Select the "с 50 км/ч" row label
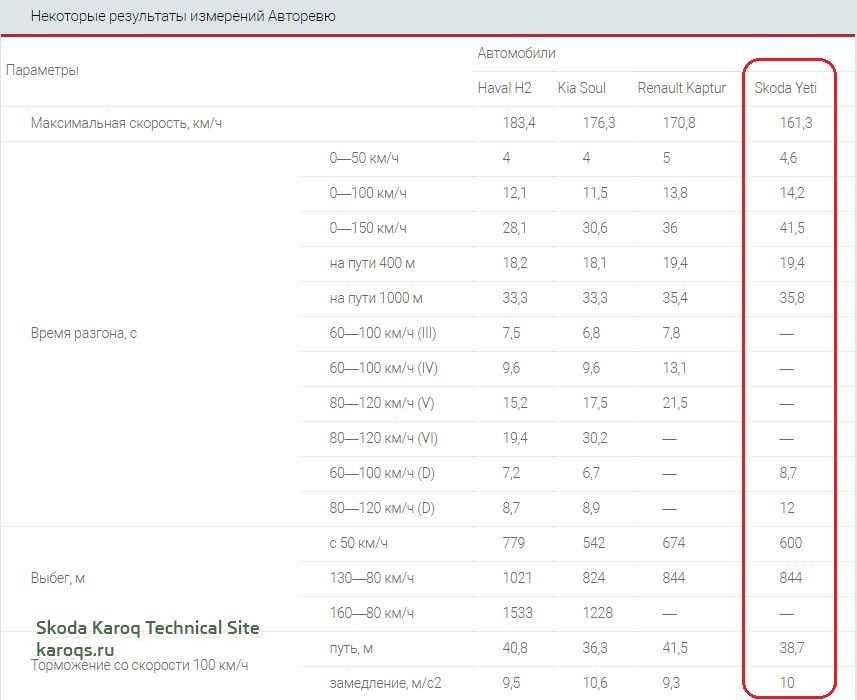Screen dimensions: 857x700 (x=359, y=543)
